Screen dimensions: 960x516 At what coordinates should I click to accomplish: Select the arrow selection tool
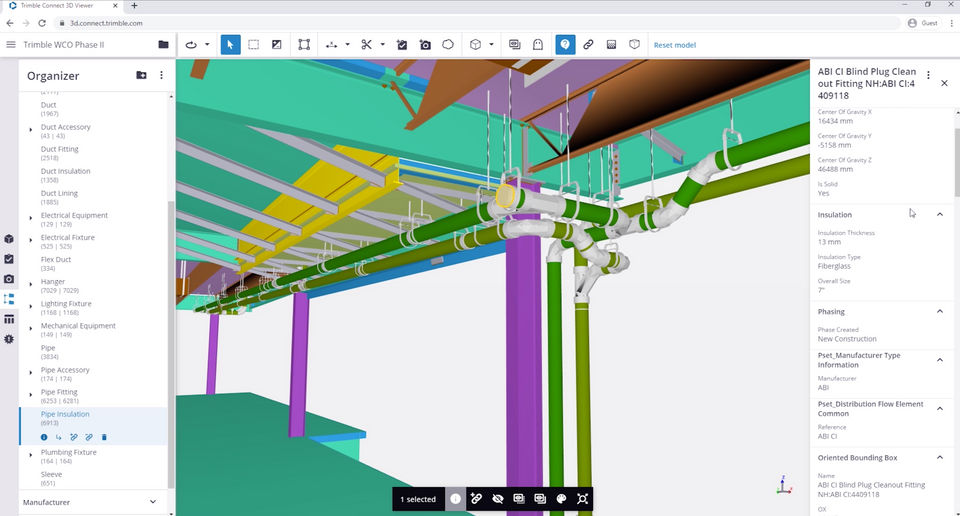[x=230, y=45]
